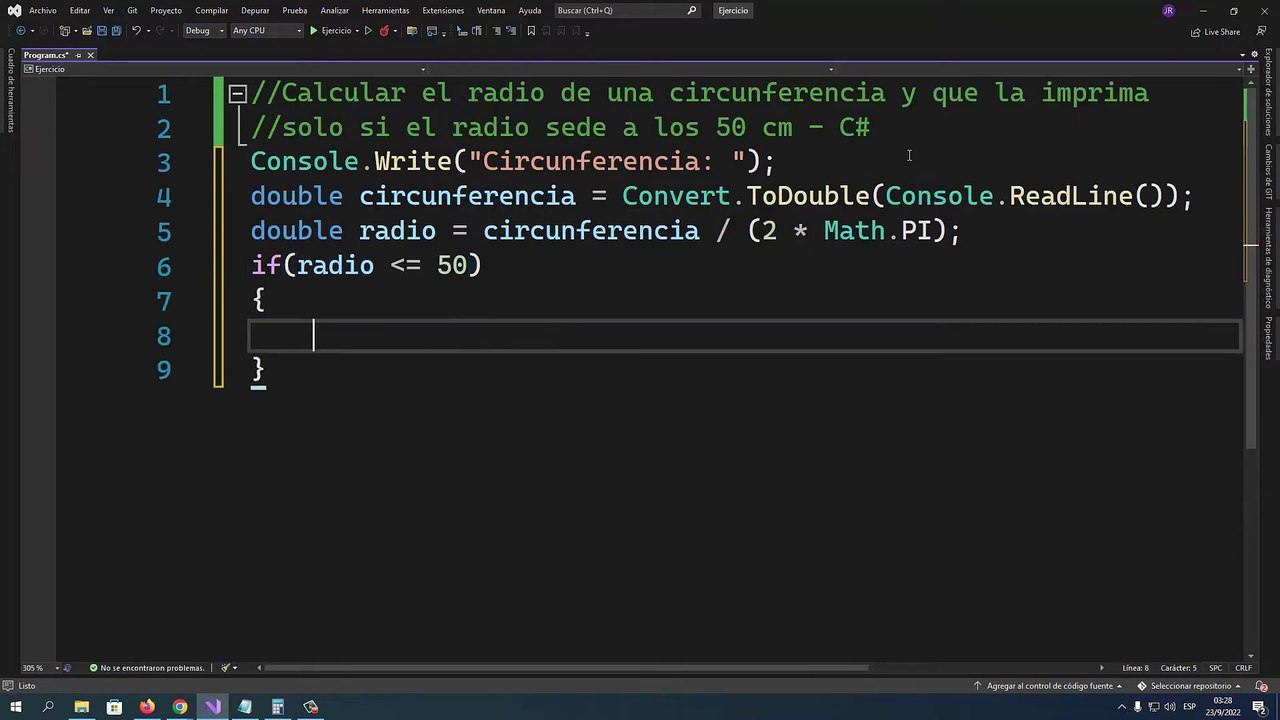Close the Program.cs tab
The image size is (1280, 720).
click(90, 55)
